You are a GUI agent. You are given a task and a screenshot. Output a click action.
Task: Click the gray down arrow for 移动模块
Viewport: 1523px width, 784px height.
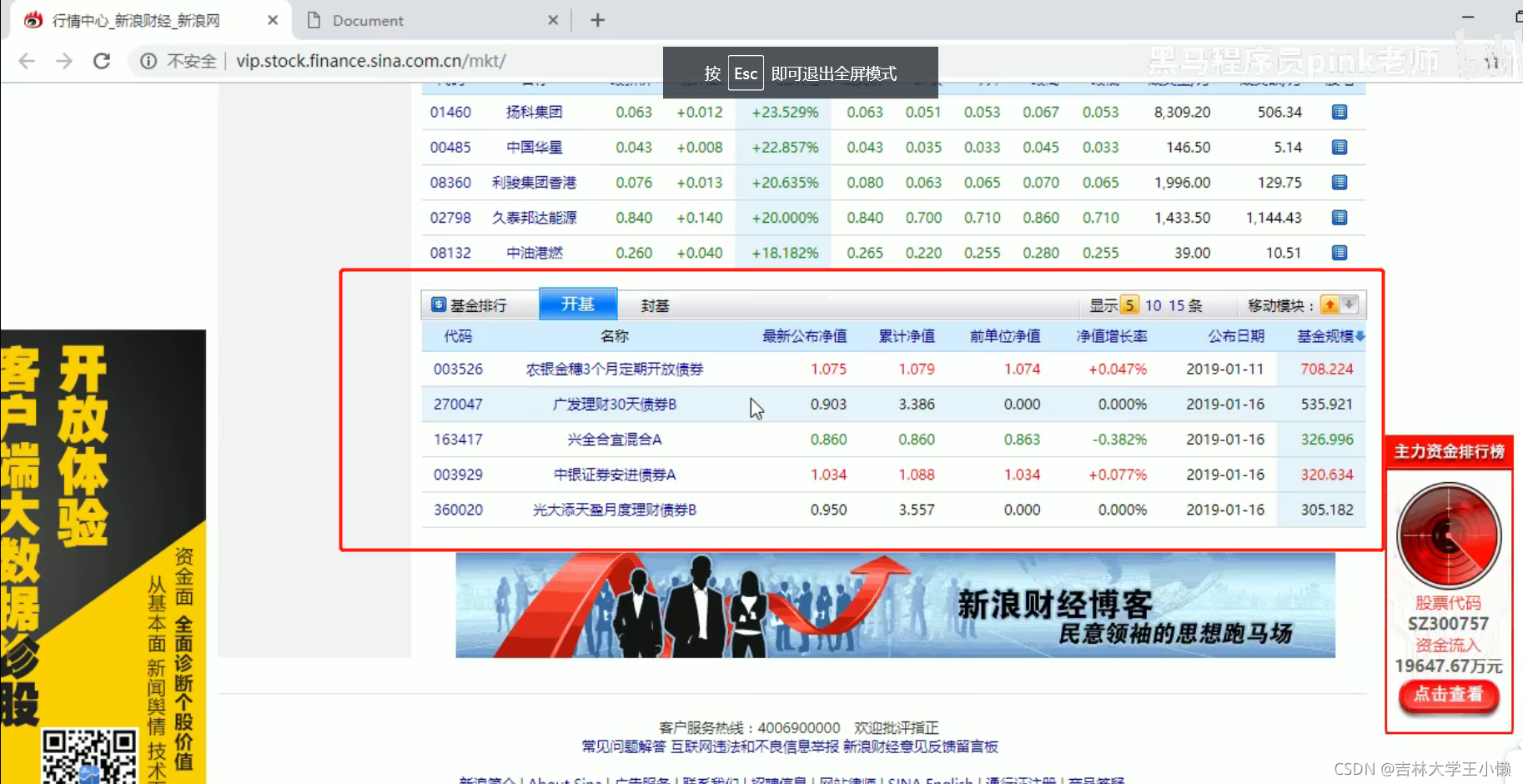[x=1349, y=305]
